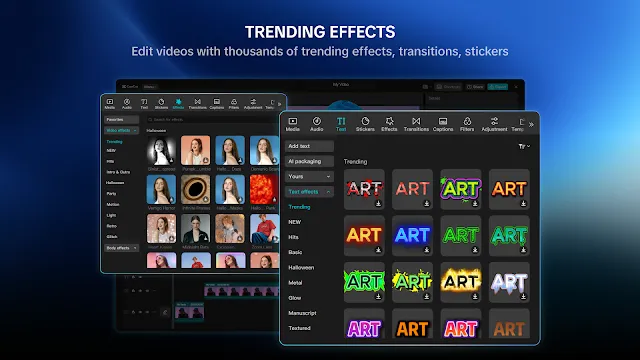Select the Captions icon in the front panel

click(443, 124)
